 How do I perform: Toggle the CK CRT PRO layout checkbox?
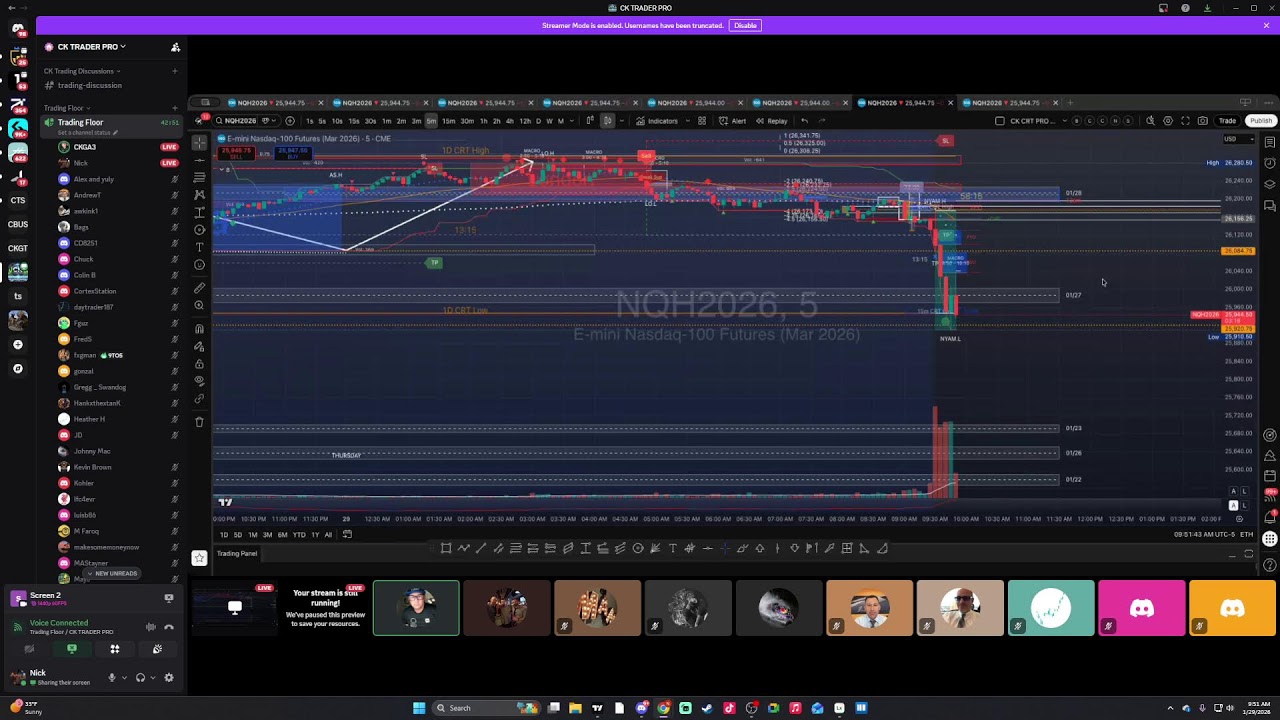pos(1000,121)
